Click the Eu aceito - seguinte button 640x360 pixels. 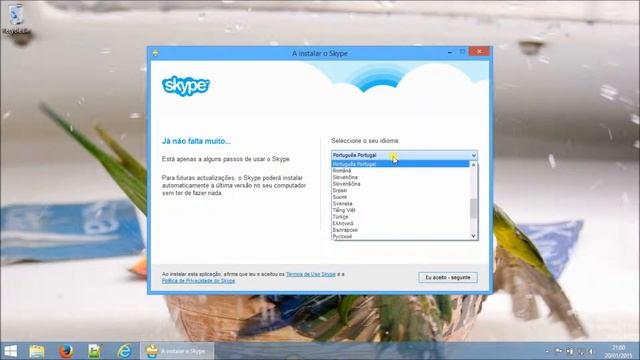[448, 278]
